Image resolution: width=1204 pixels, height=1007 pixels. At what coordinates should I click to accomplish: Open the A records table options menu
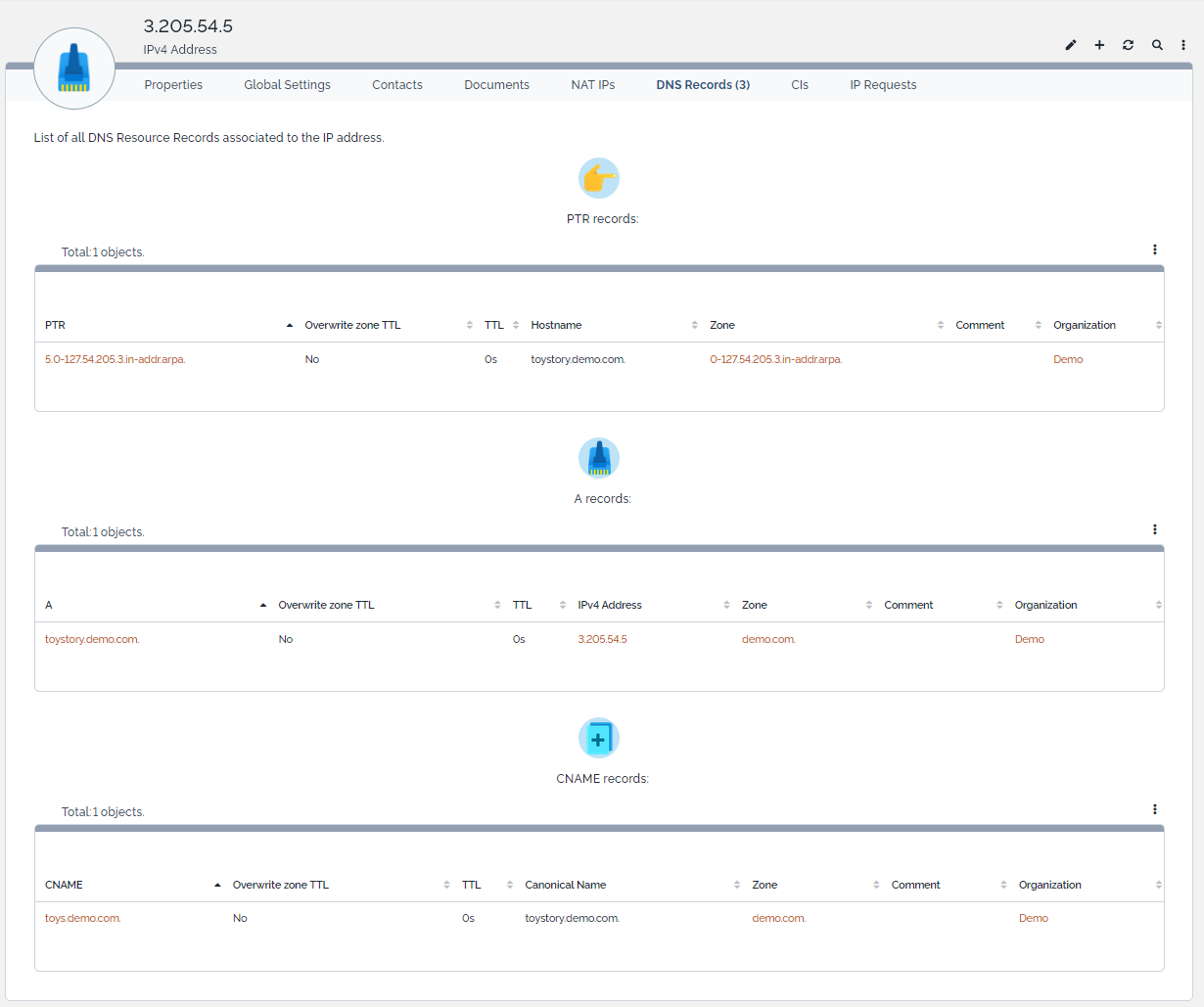1155,529
